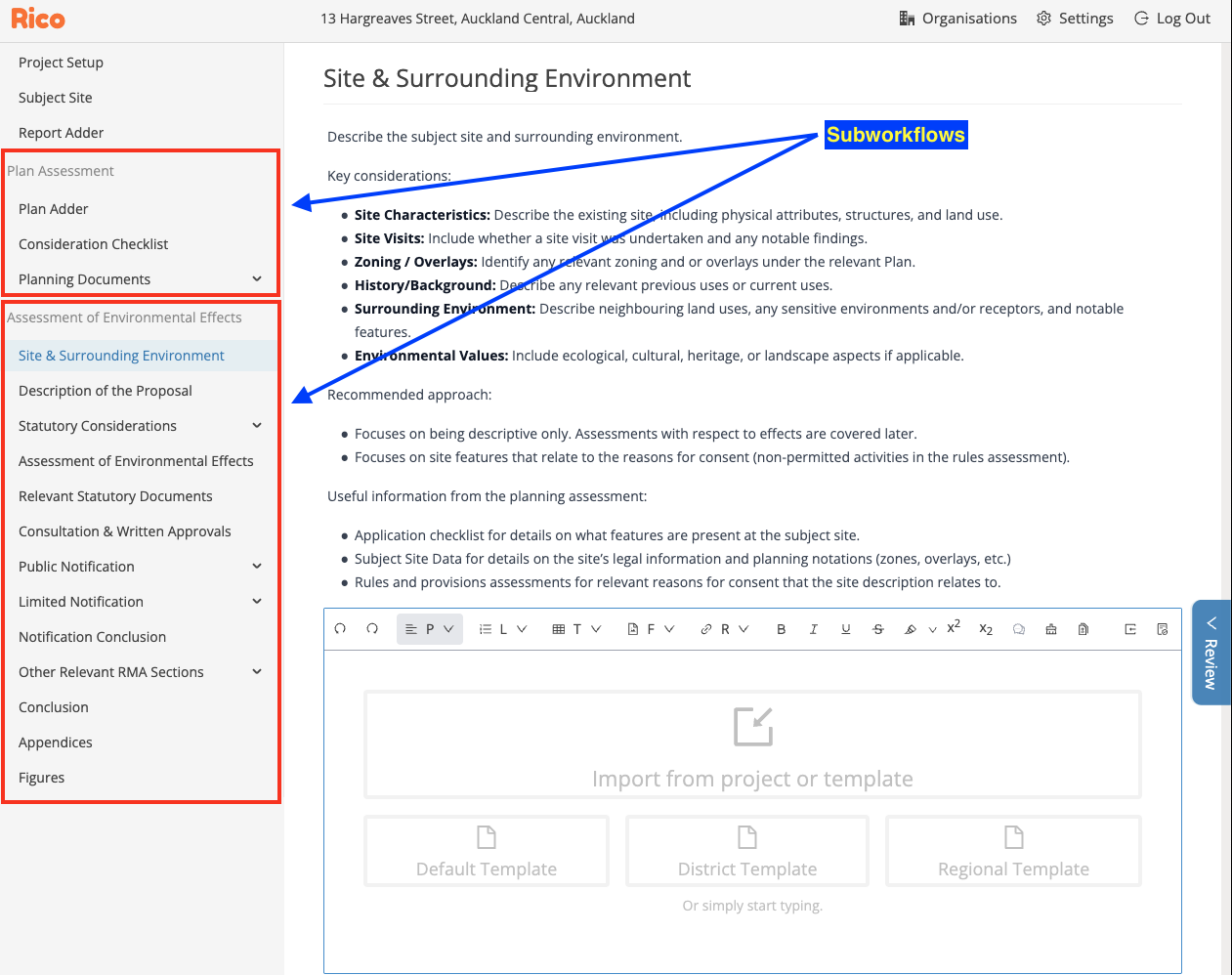The width and height of the screenshot is (1232, 975).
Task: Click the clipboard document icon in toolbar
Action: [x=1083, y=629]
